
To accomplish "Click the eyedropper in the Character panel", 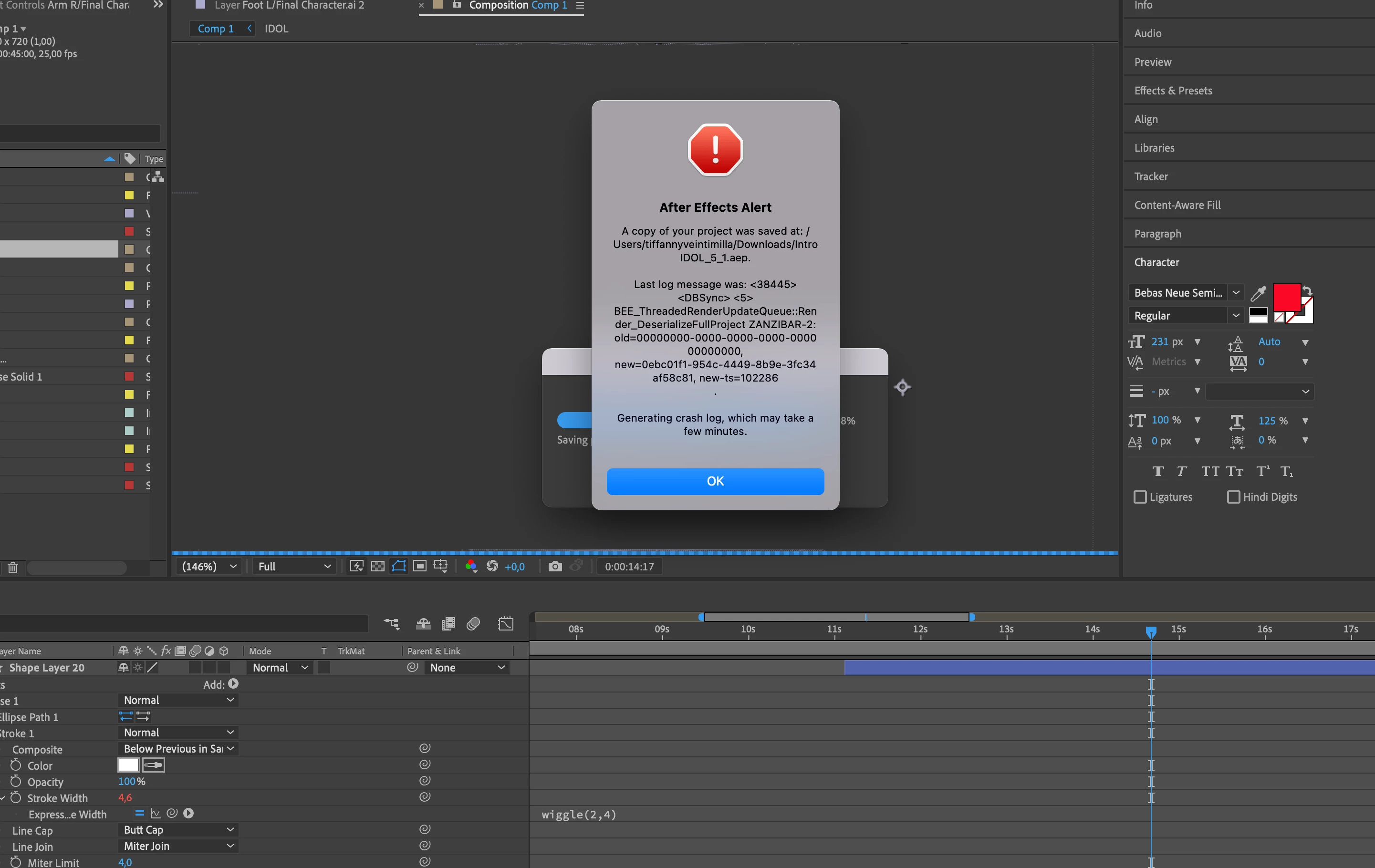I will [1258, 293].
